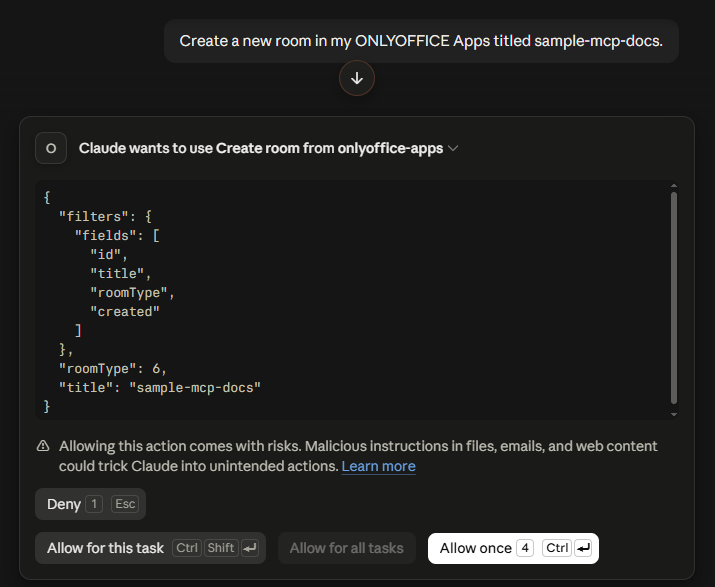The height and width of the screenshot is (587, 715).
Task: Expand the Create room request chevron
Action: coord(453,148)
